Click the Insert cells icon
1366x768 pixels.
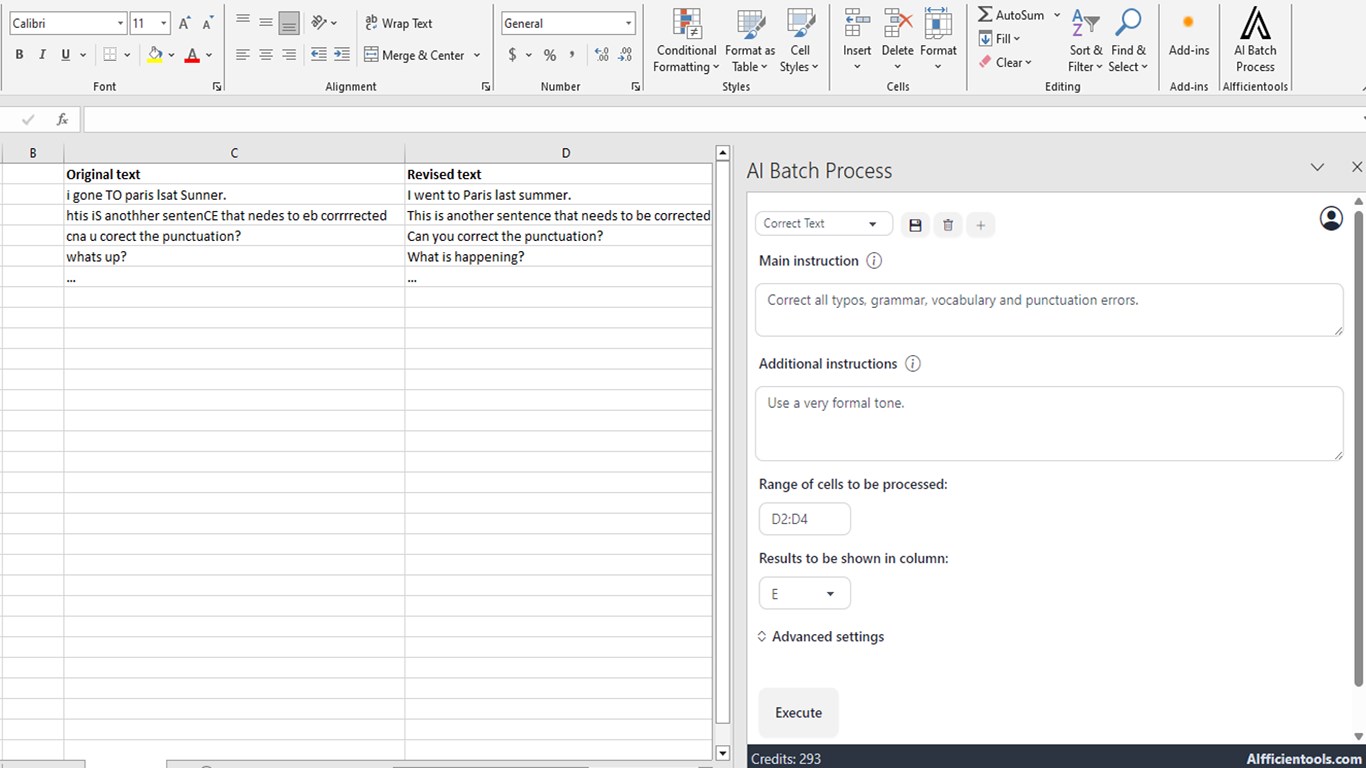click(857, 40)
